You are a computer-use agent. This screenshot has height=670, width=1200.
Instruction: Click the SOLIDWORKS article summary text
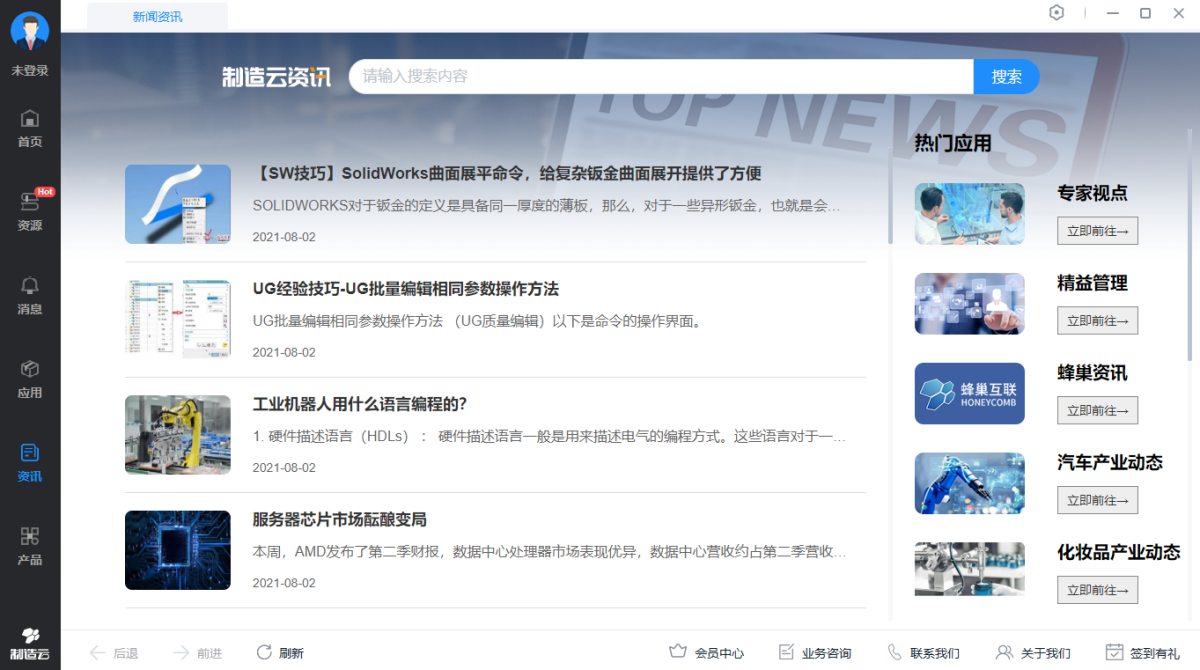[x=546, y=206]
